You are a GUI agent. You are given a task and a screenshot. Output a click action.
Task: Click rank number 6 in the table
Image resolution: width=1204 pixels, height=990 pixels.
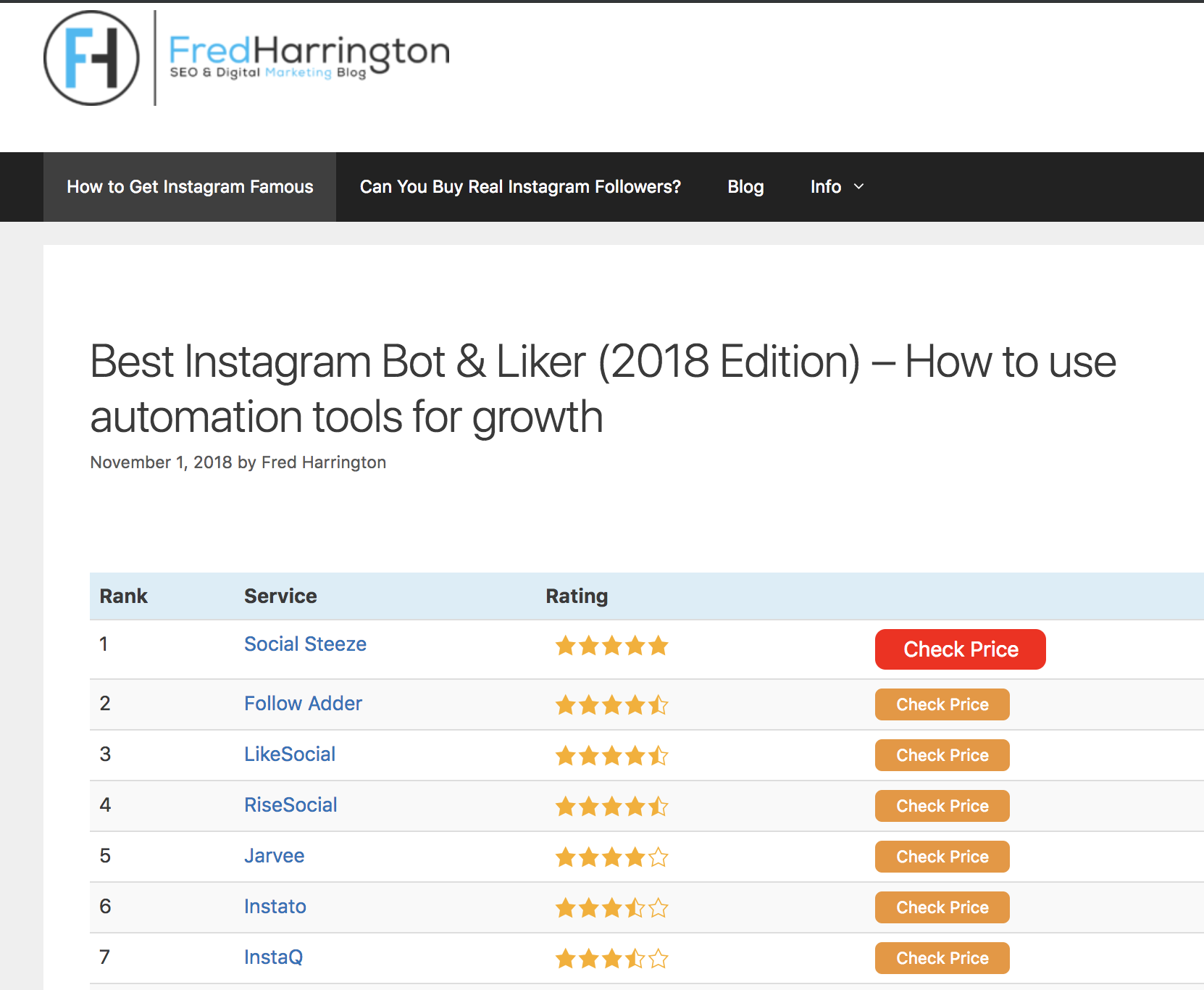click(x=105, y=907)
